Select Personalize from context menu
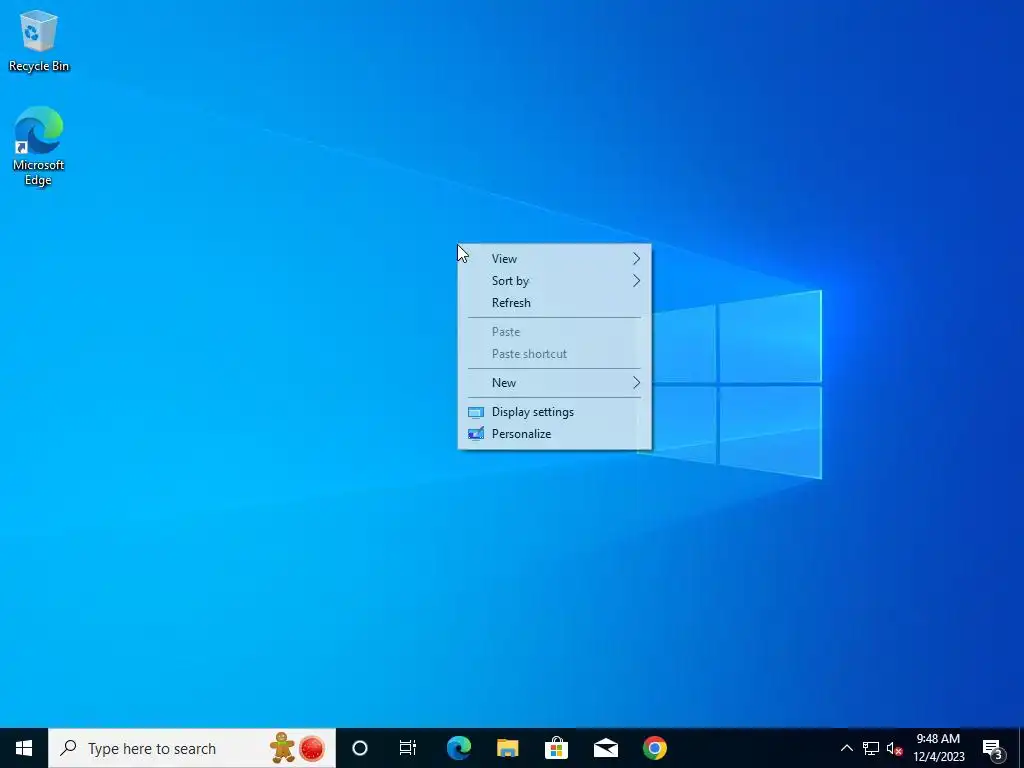 (554, 434)
